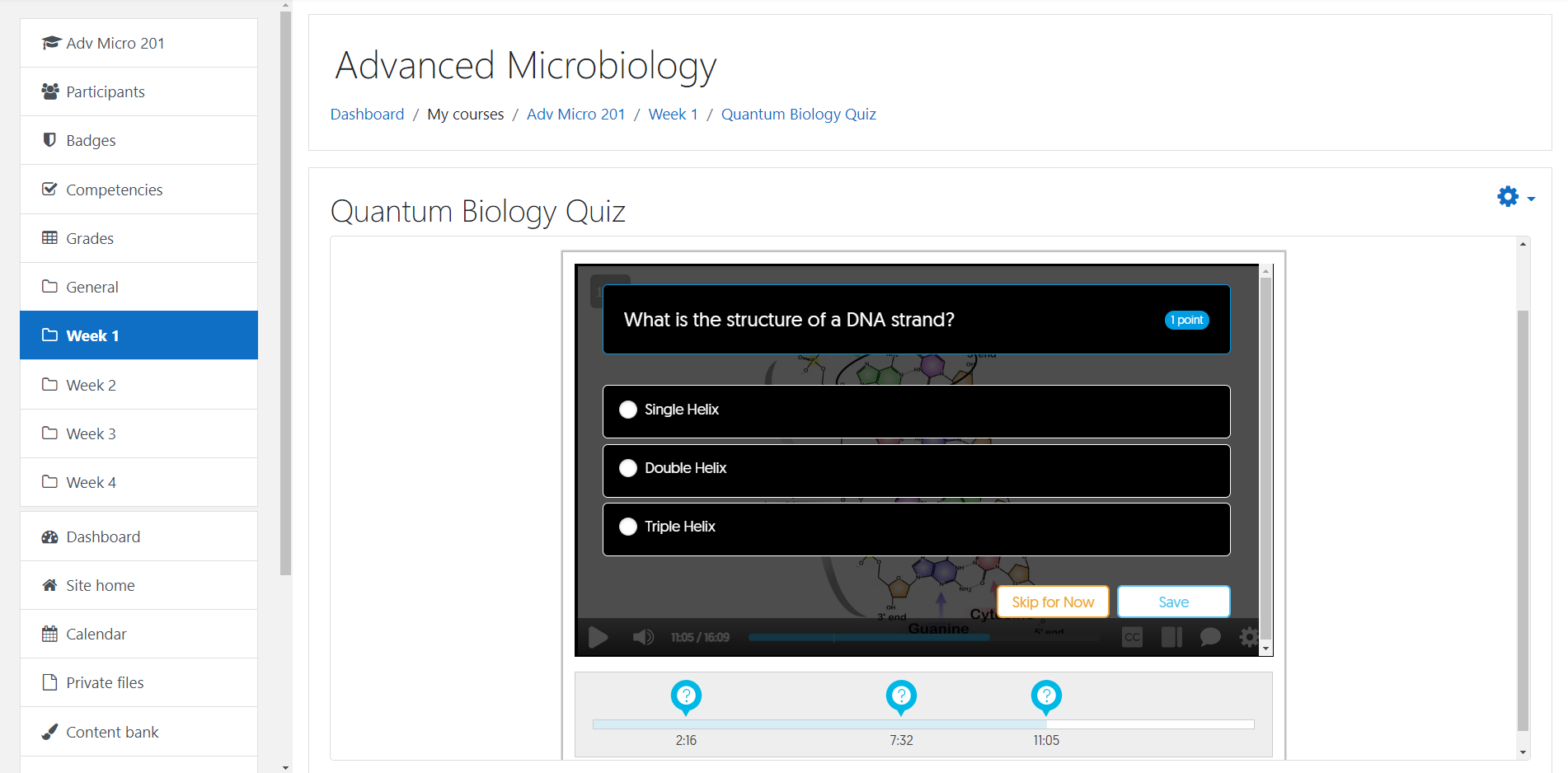Mute the video using the volume icon
The height and width of the screenshot is (773, 1568).
pos(643,637)
